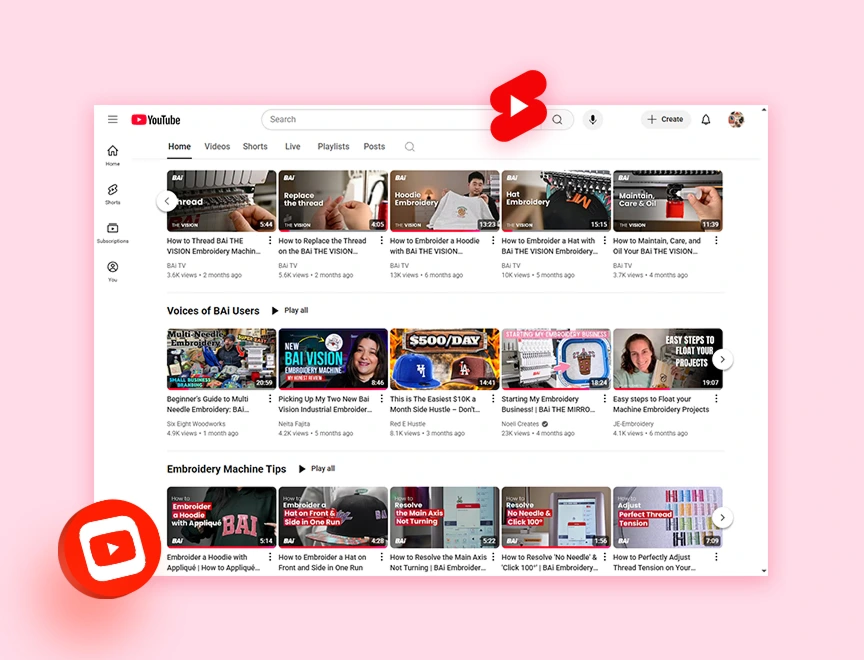This screenshot has width=864, height=660.
Task: Open the Voices of BAi Users heading
Action: (x=213, y=311)
